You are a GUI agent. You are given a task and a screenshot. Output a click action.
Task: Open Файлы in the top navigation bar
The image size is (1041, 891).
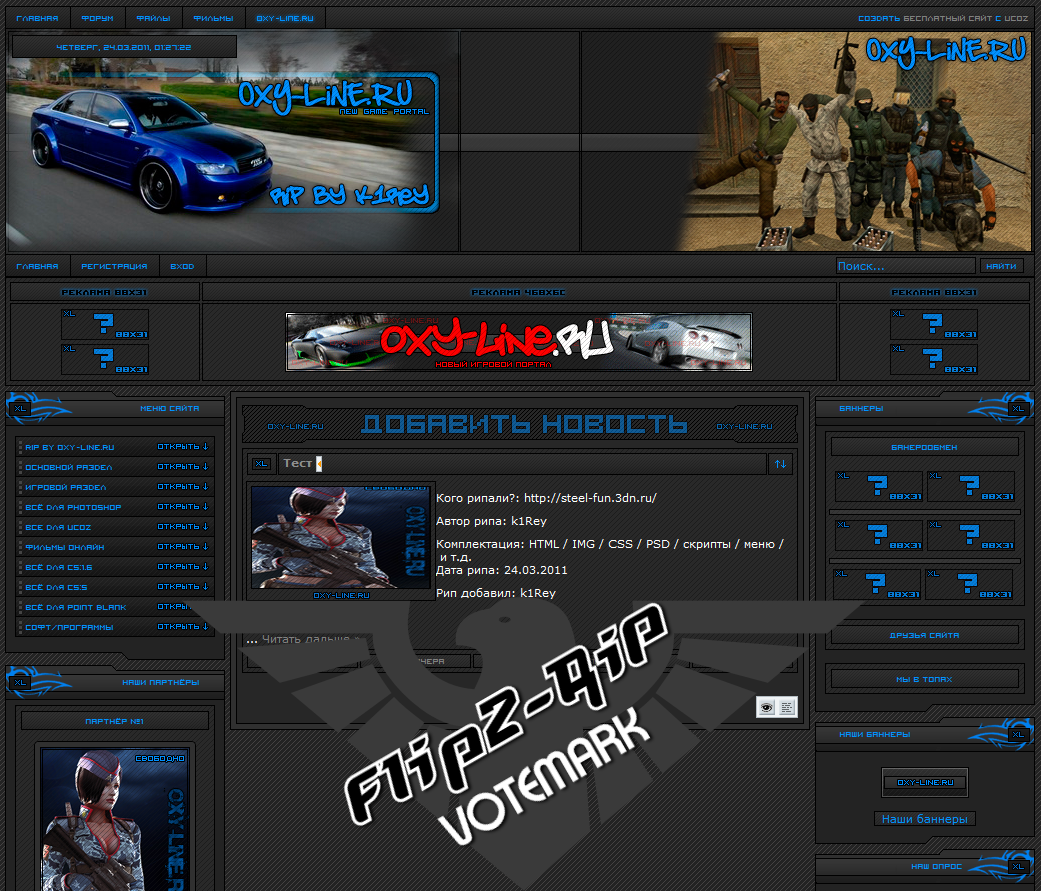tap(153, 19)
